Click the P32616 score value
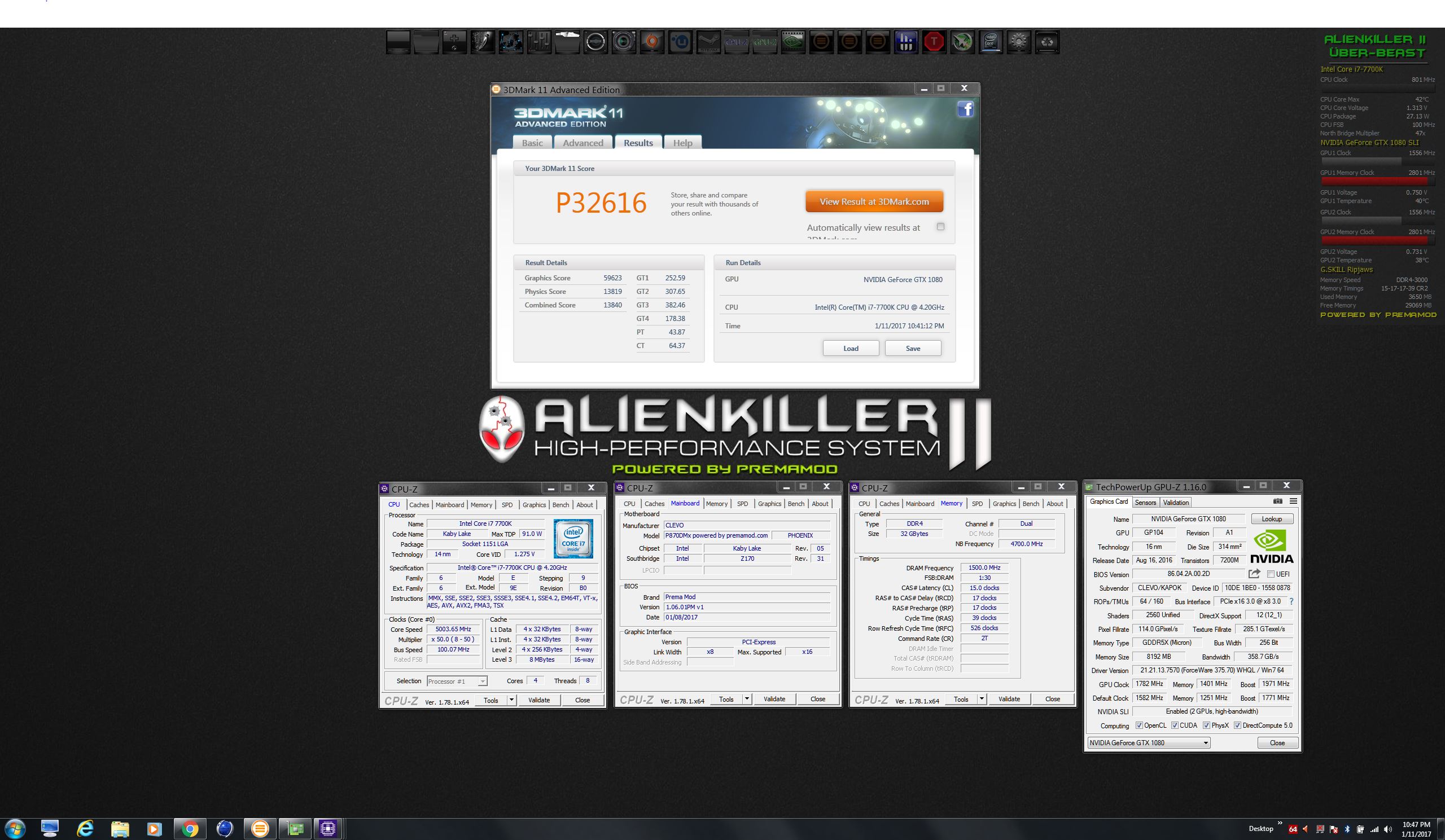The width and height of the screenshot is (1445, 840). pyautogui.click(x=601, y=203)
